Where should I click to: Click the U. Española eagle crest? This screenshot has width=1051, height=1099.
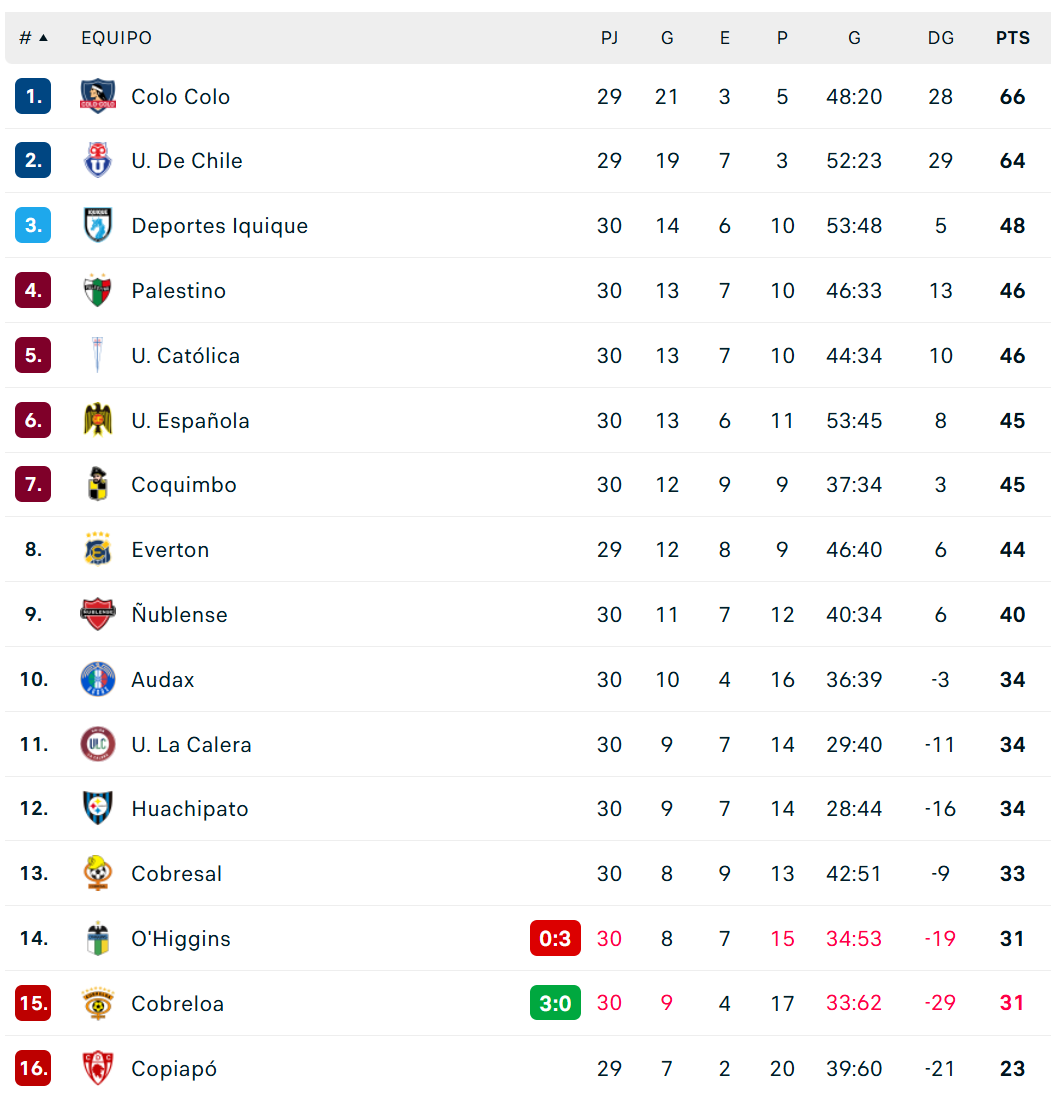coord(97,420)
